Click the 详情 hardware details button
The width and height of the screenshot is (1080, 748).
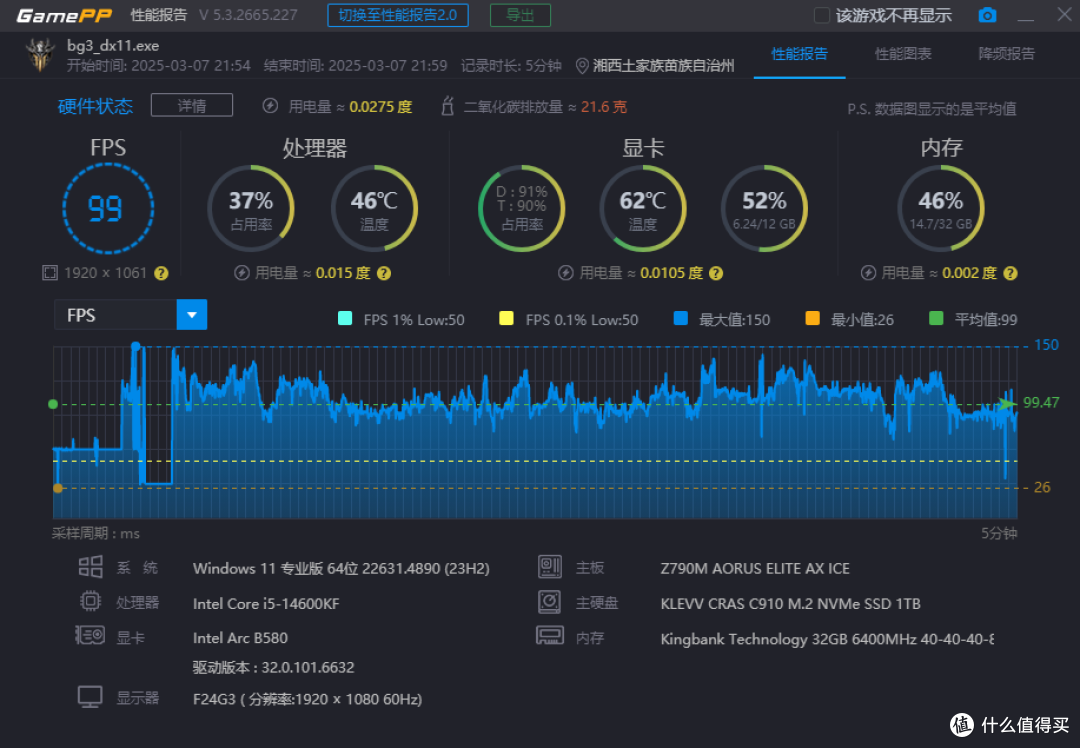coord(191,105)
